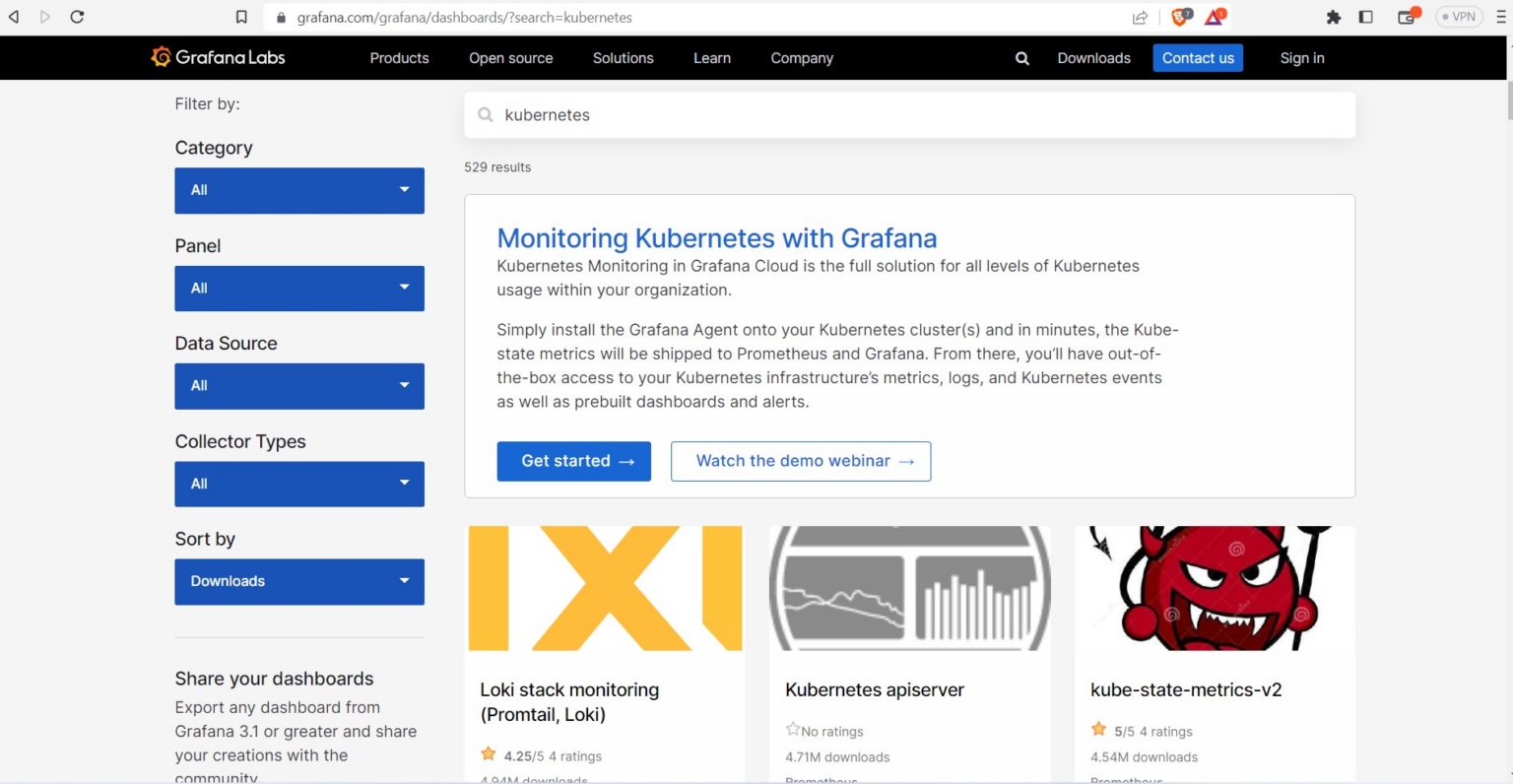Open the Watch the demo webinar link
Screen dimensions: 1513x784
coord(800,461)
